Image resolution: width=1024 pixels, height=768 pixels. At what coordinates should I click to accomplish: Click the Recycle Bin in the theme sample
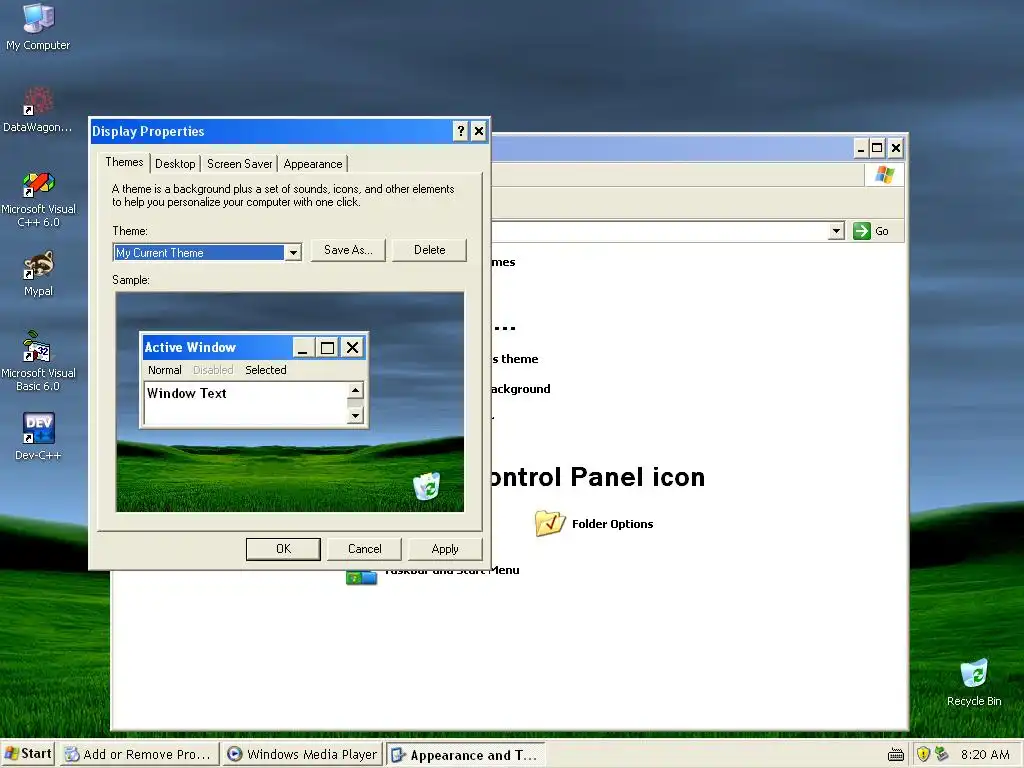coord(426,486)
